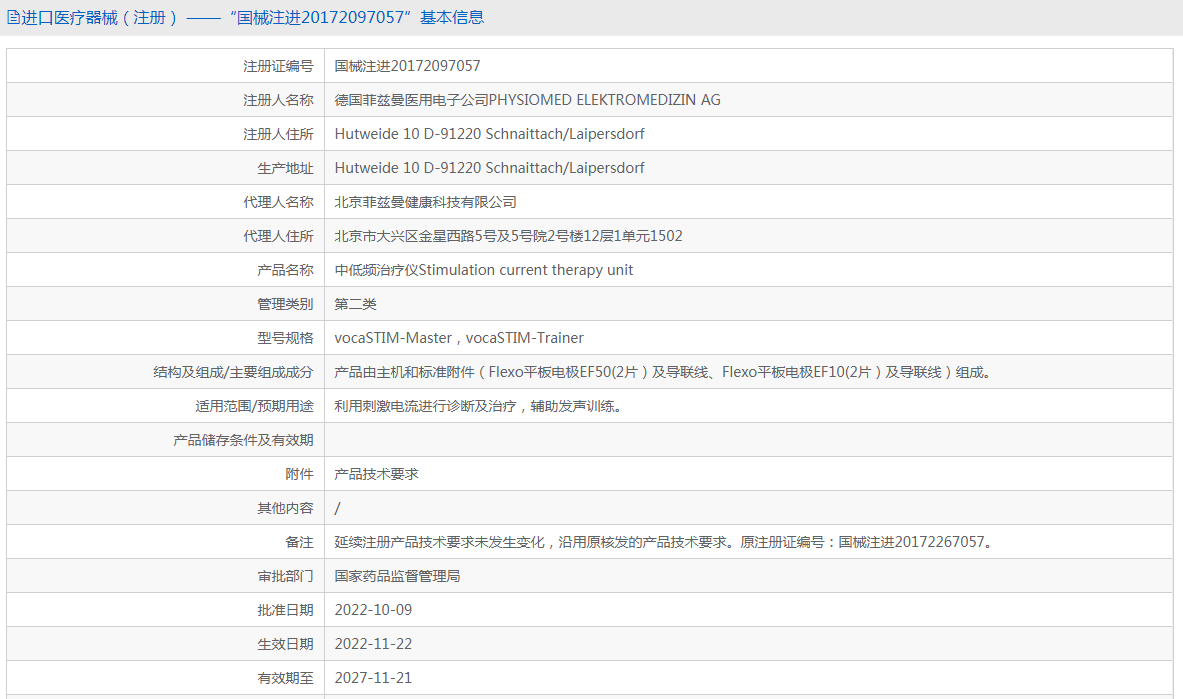This screenshot has width=1183, height=699.
Task: Click the 生产地址 label
Action: [285, 168]
